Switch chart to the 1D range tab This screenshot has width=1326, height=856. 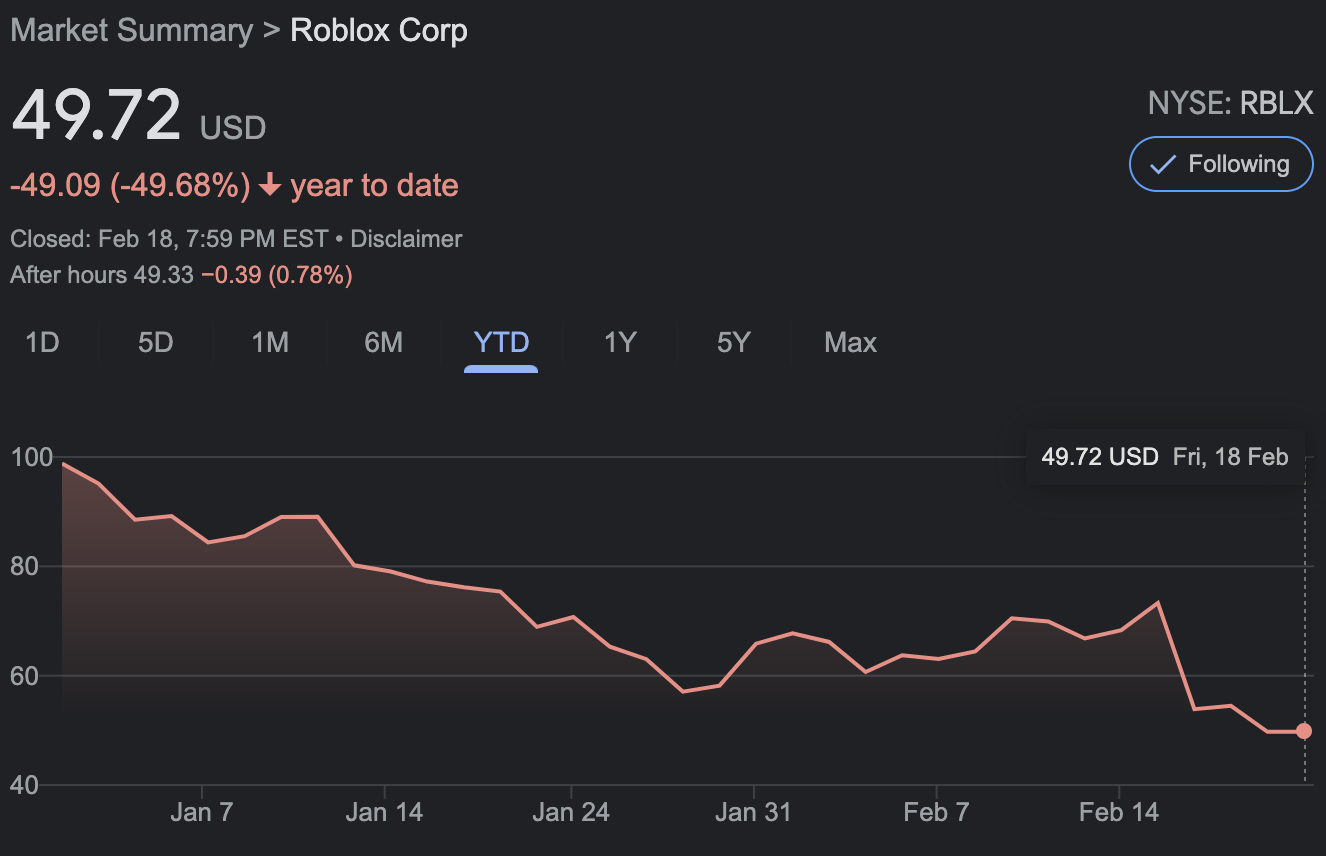click(43, 343)
